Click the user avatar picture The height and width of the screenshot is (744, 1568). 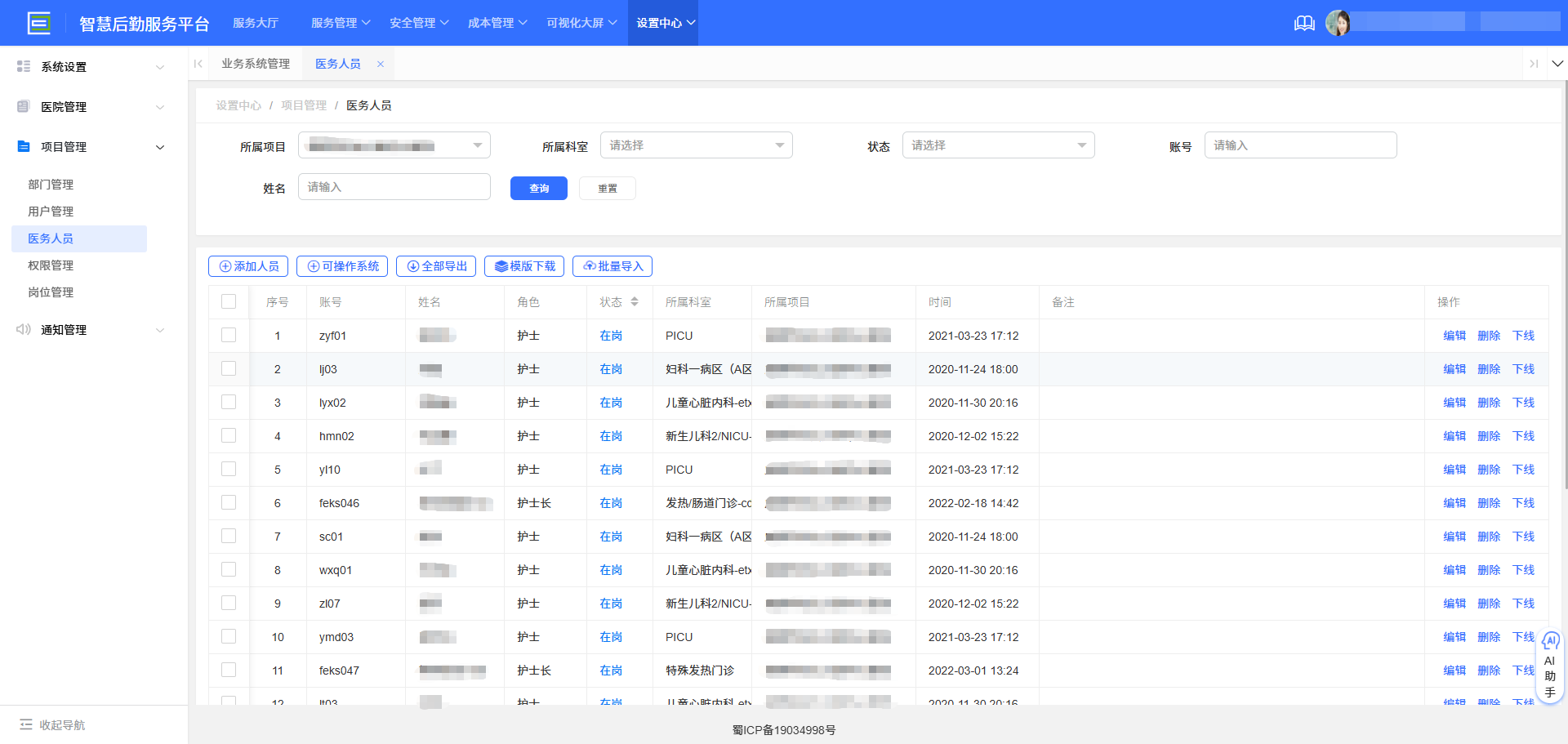[x=1338, y=23]
